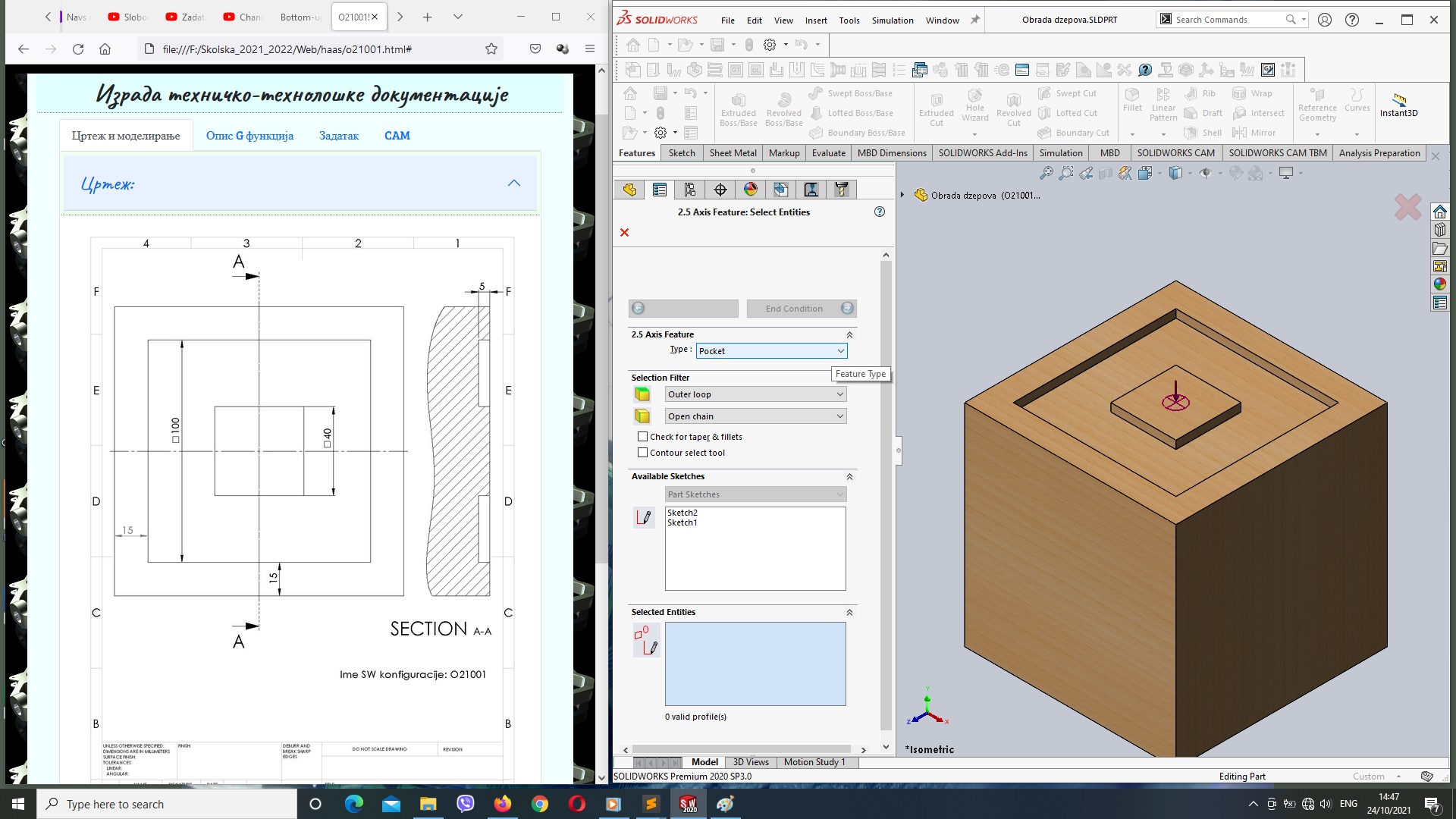Open the DimXpertManager crosshair tab

[x=720, y=190]
